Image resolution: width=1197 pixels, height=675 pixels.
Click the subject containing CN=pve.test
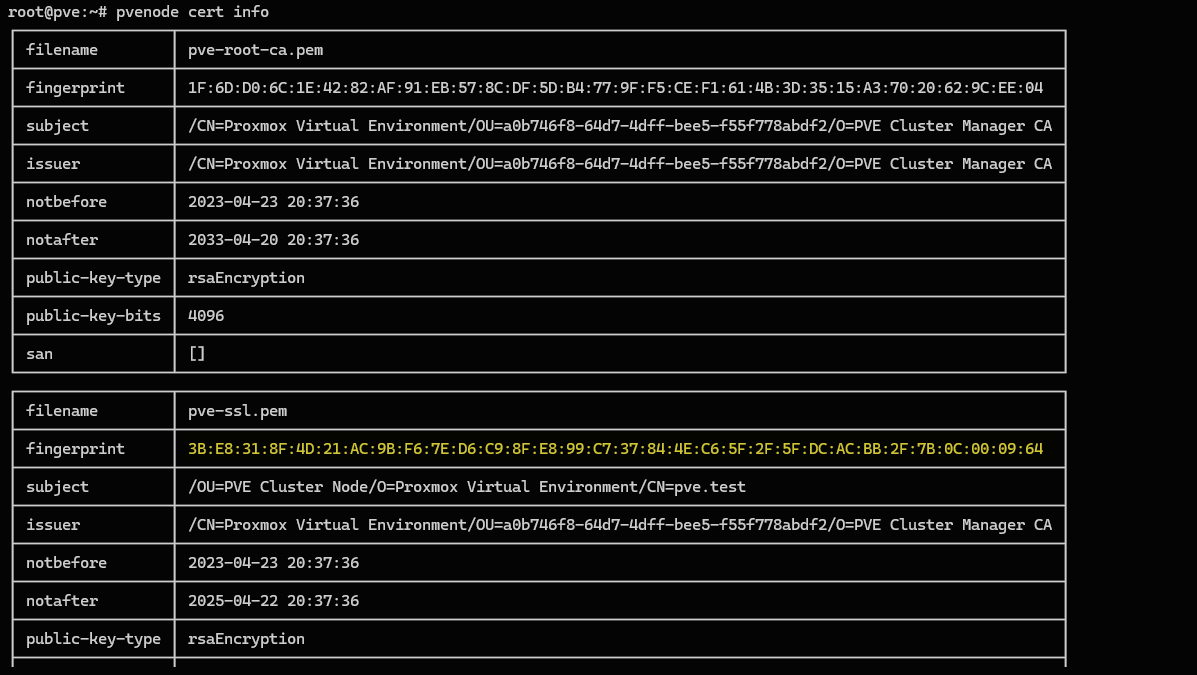466,487
